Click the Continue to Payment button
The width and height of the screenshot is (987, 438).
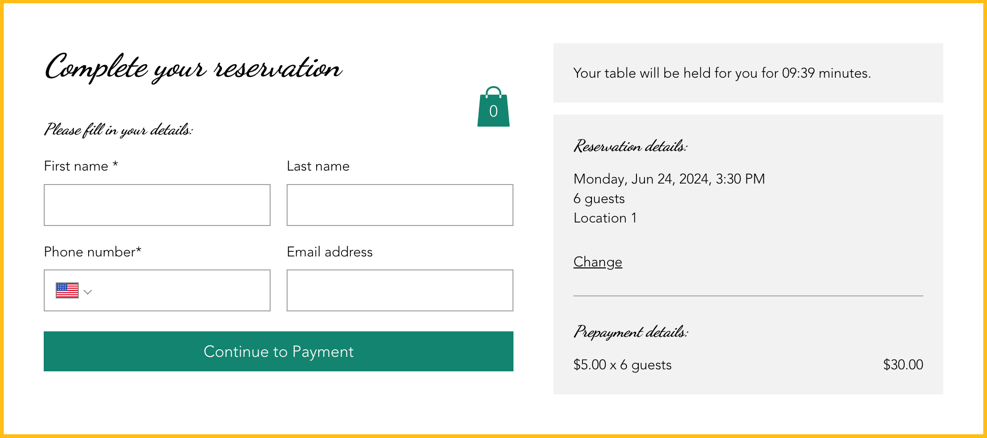tap(278, 351)
